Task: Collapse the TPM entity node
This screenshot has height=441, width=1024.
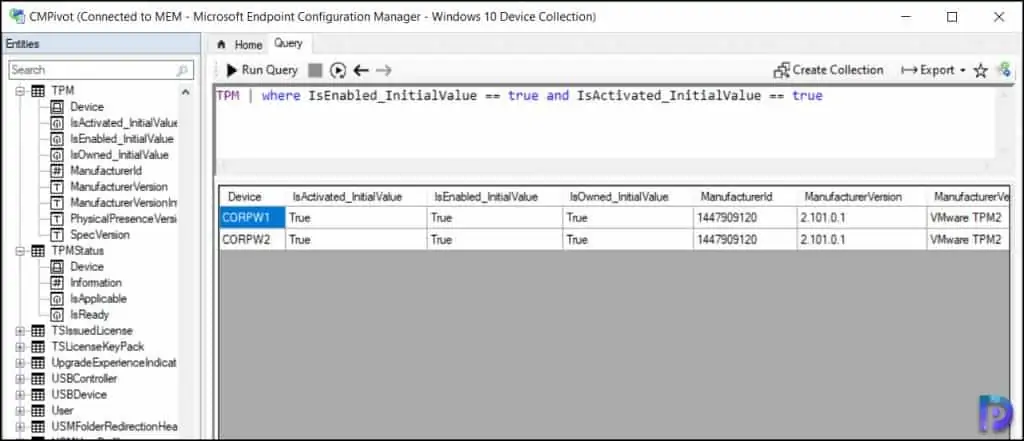Action: (x=20, y=91)
